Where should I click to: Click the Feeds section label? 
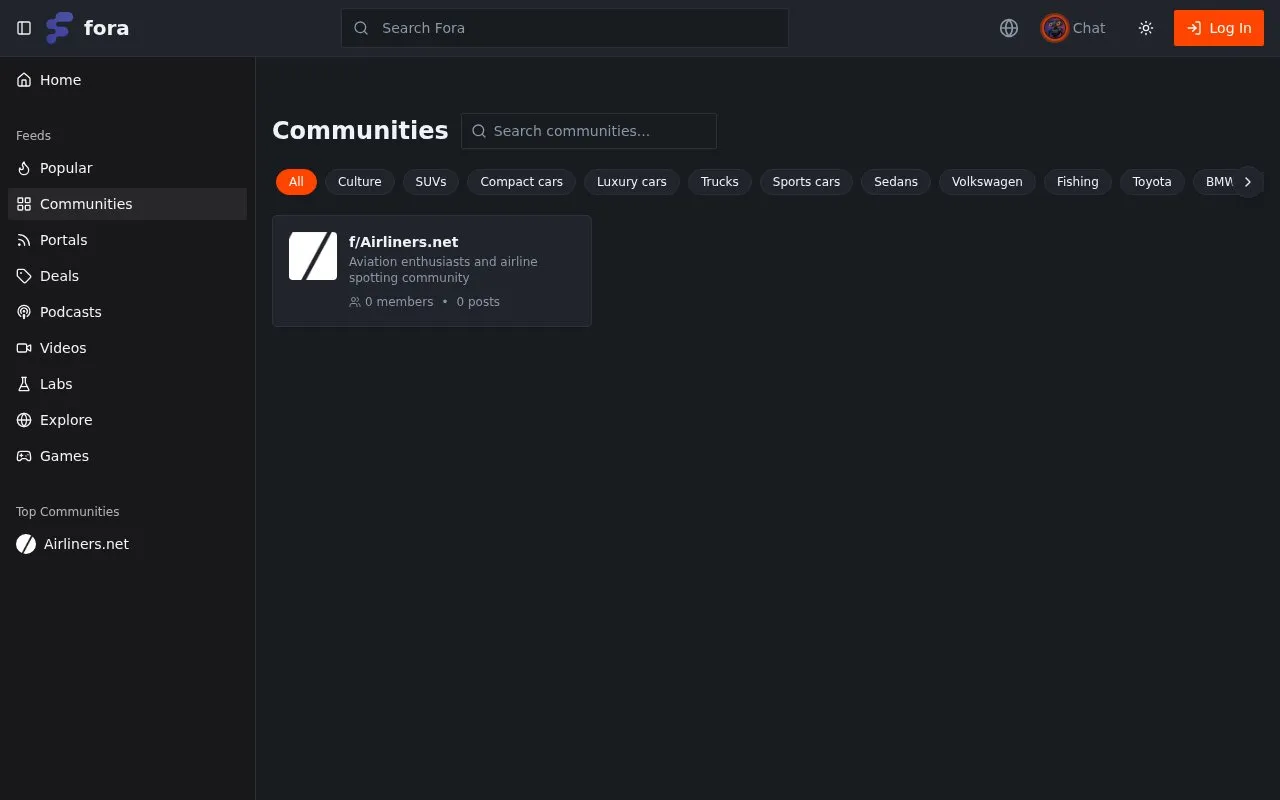(x=33, y=136)
